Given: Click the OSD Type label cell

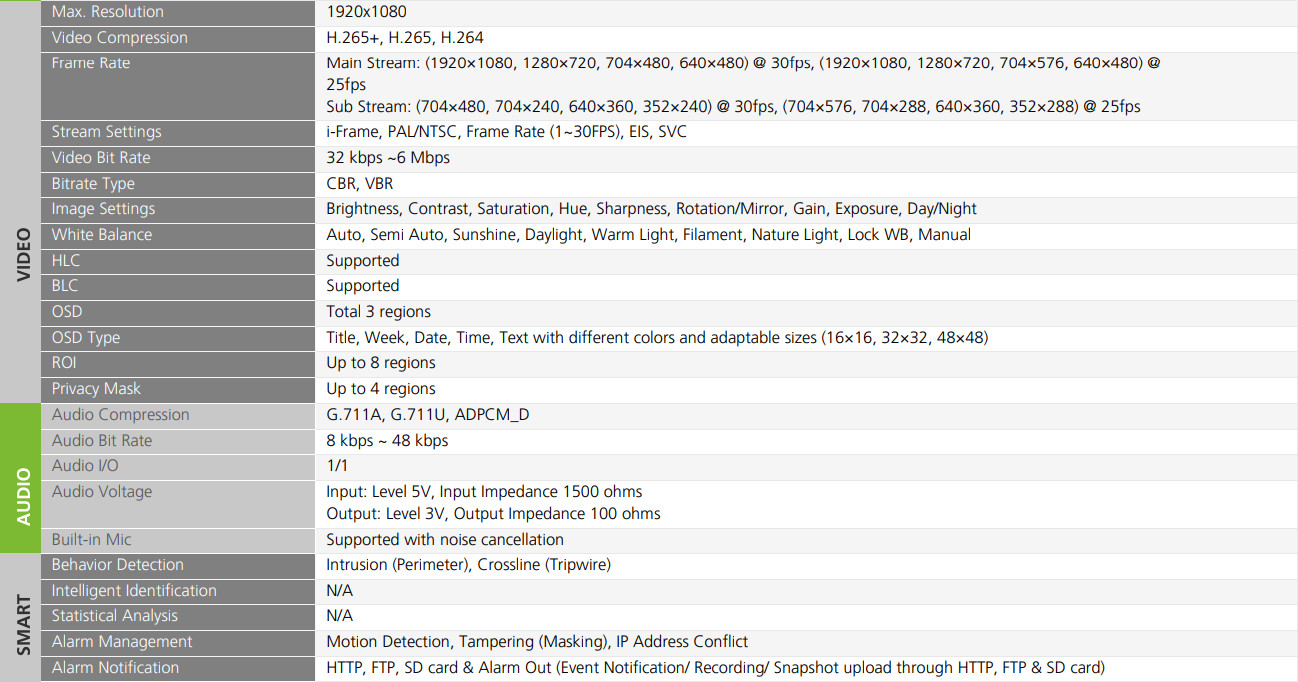Looking at the screenshot, I should pos(86,338).
